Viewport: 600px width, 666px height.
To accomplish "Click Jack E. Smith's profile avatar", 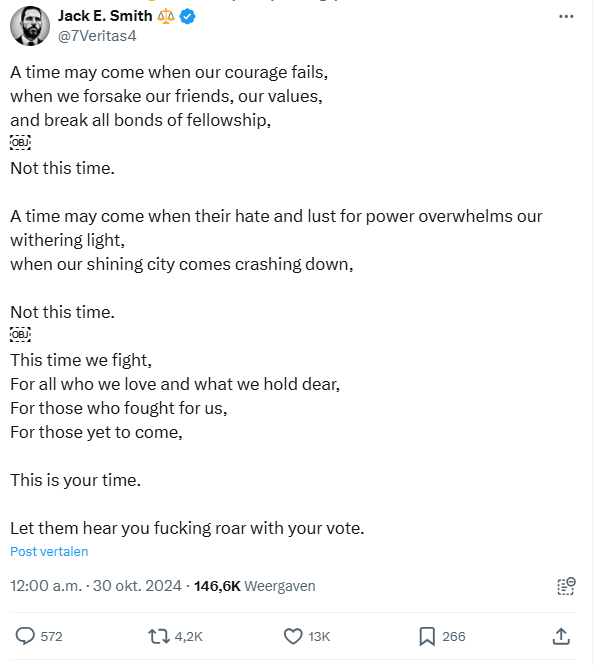I will click(x=30, y=26).
